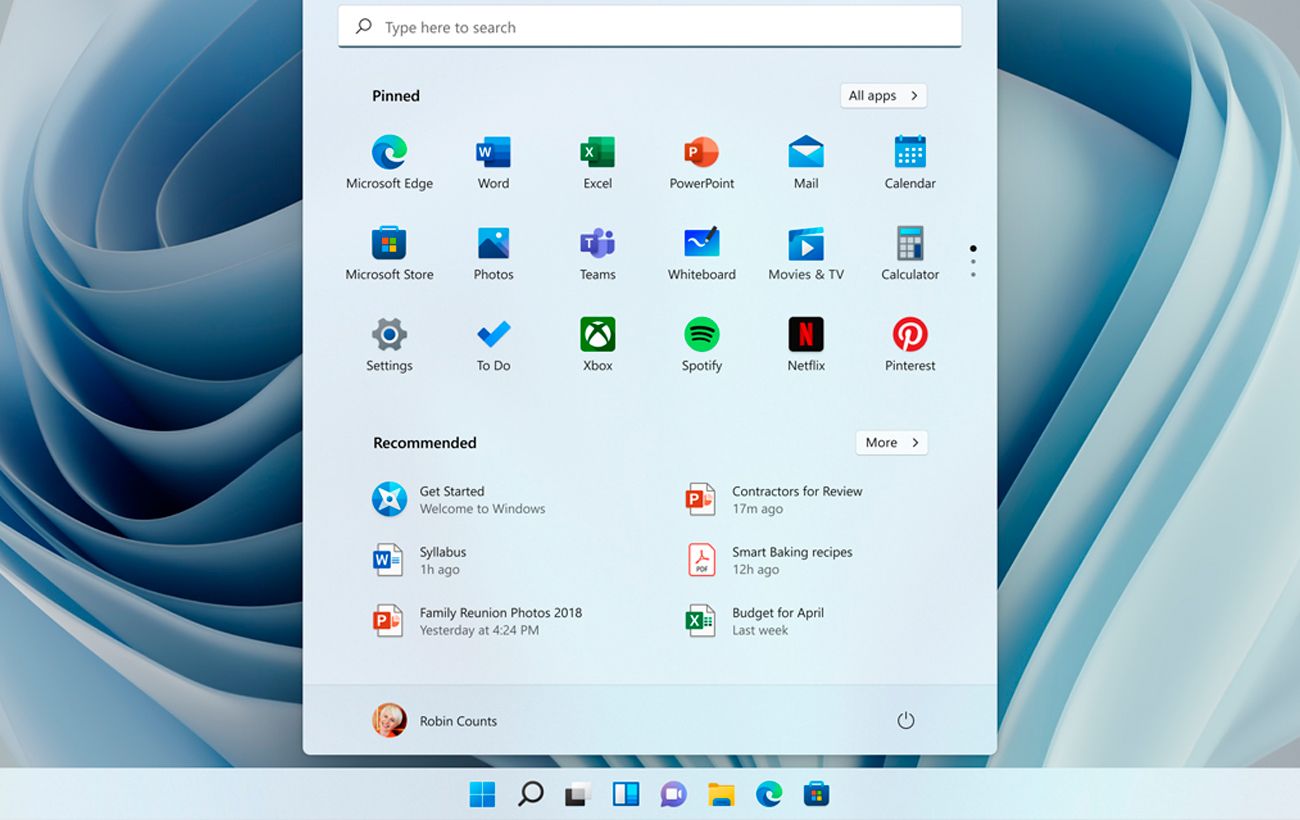This screenshot has height=820, width=1300.
Task: Expand the All apps list
Action: 883,96
